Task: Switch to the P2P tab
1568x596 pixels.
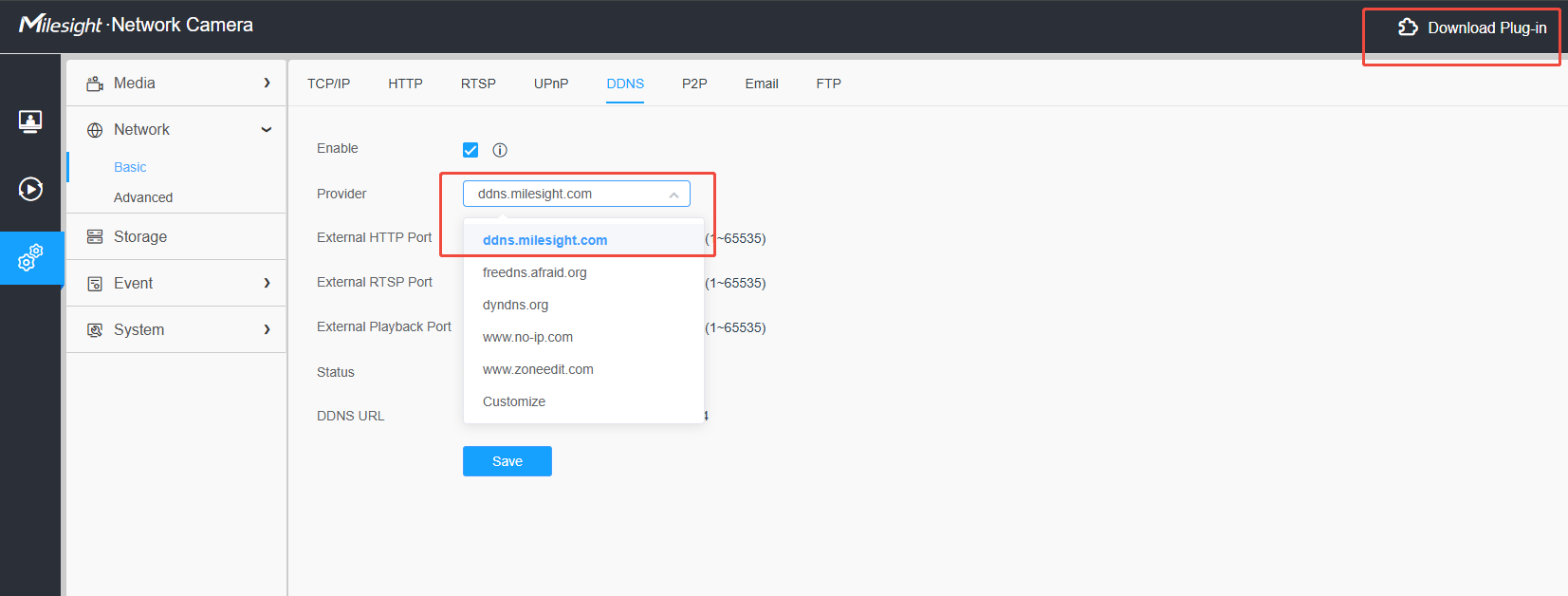Action: pos(694,84)
